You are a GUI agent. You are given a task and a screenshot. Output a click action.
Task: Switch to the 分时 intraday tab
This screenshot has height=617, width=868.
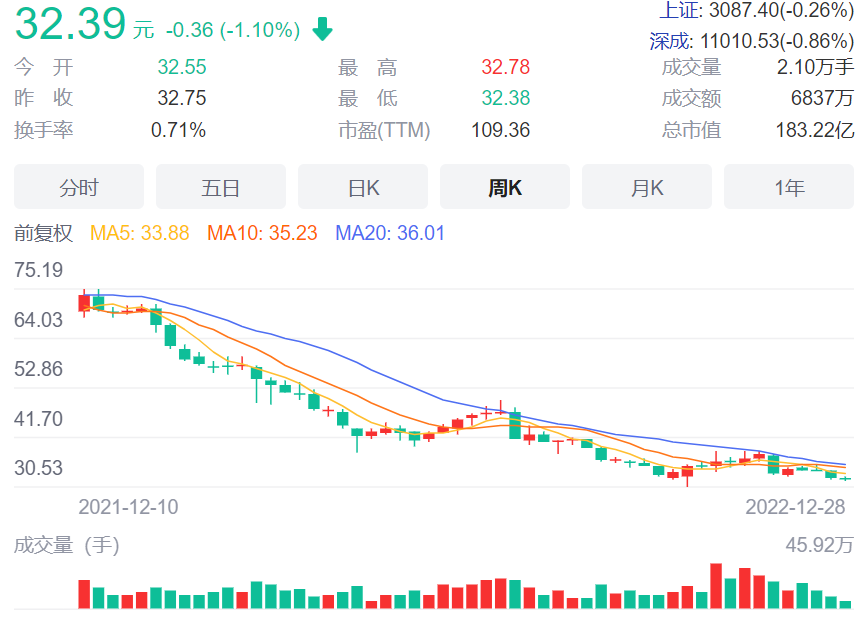pyautogui.click(x=79, y=187)
